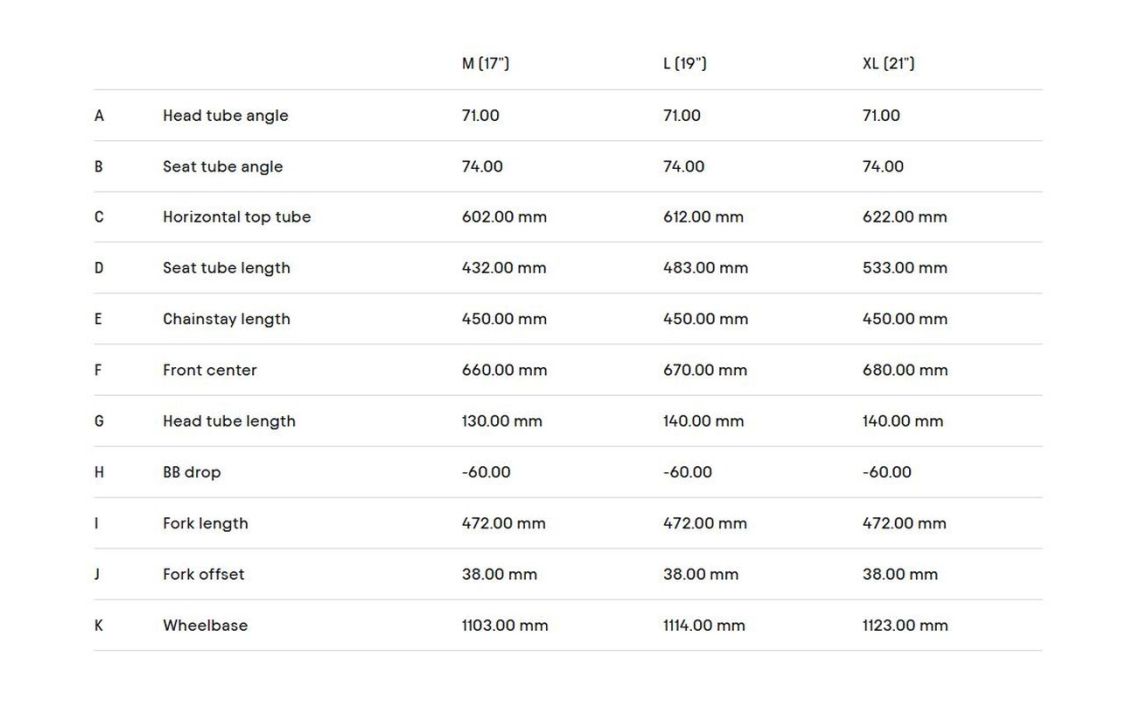Select the BB drop row label
This screenshot has width=1134, height=709.
(191, 472)
